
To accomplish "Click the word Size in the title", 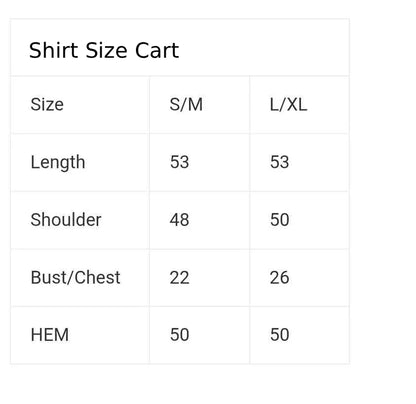I will pos(106,51).
